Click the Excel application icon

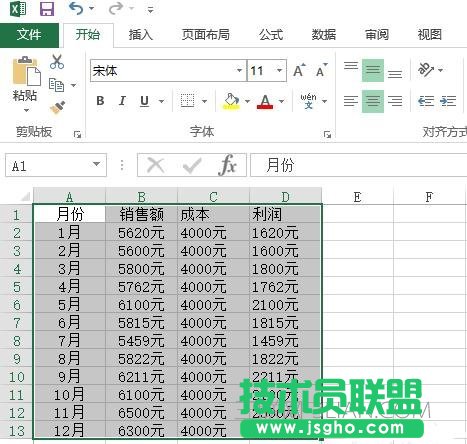point(18,9)
